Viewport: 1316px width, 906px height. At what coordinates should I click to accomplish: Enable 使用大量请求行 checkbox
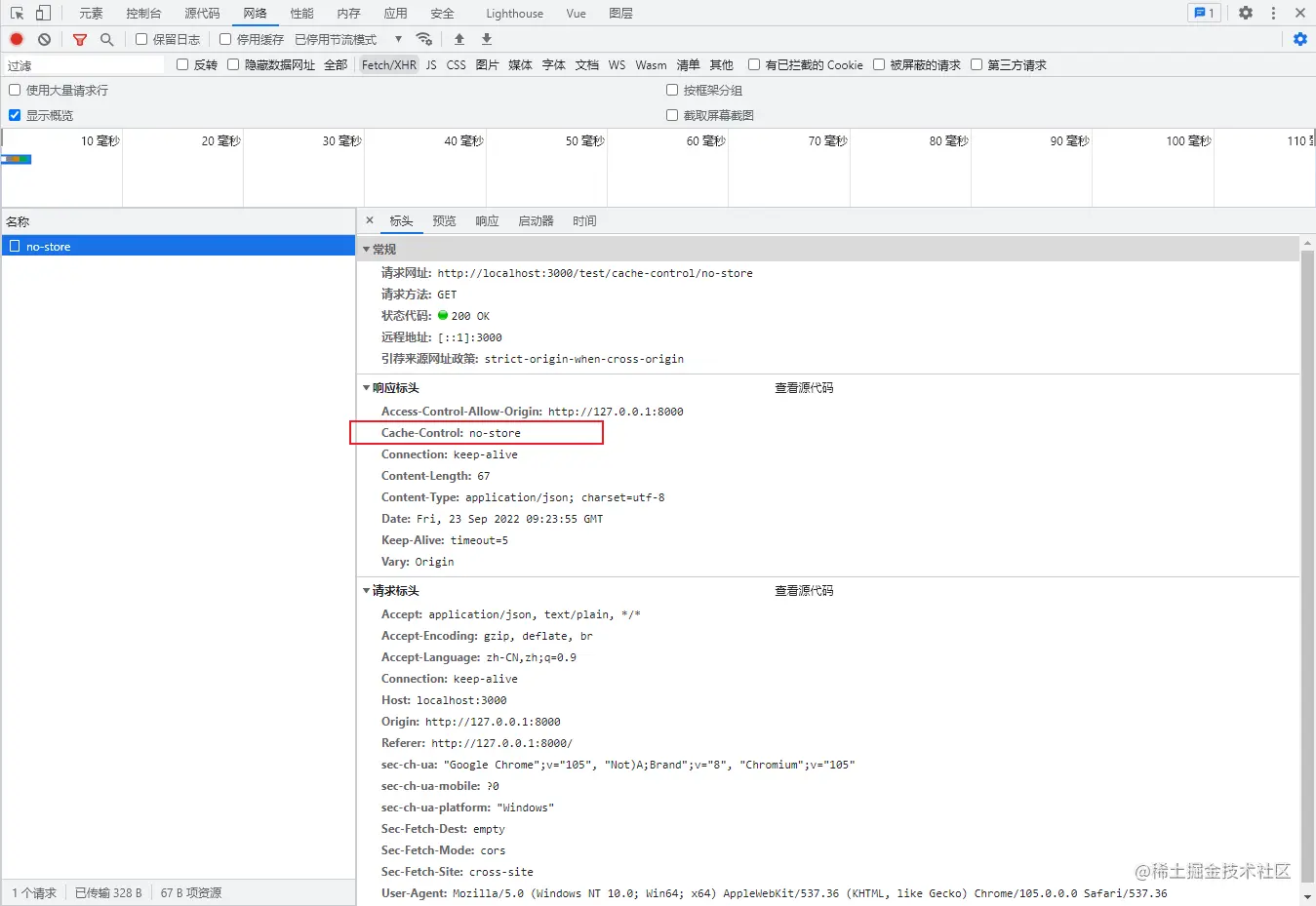click(x=15, y=90)
